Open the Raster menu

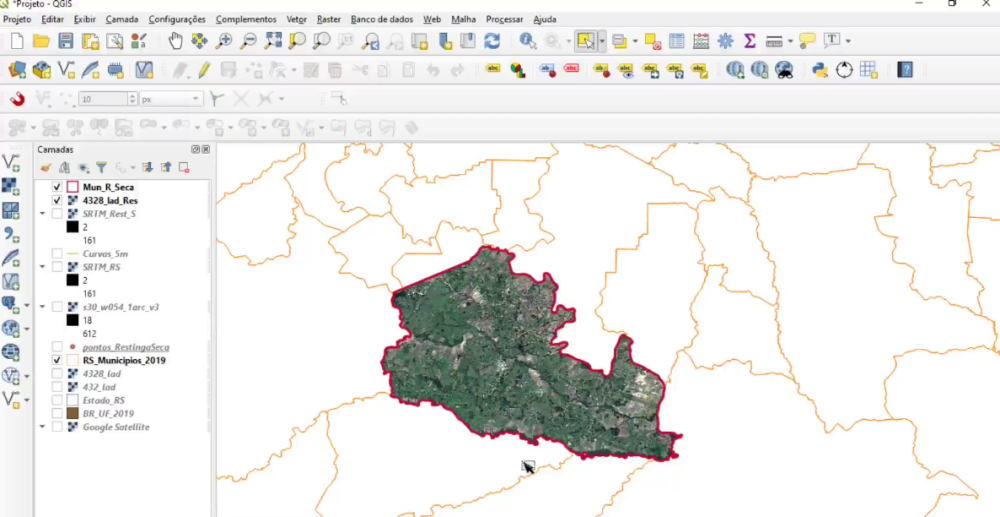click(x=329, y=20)
